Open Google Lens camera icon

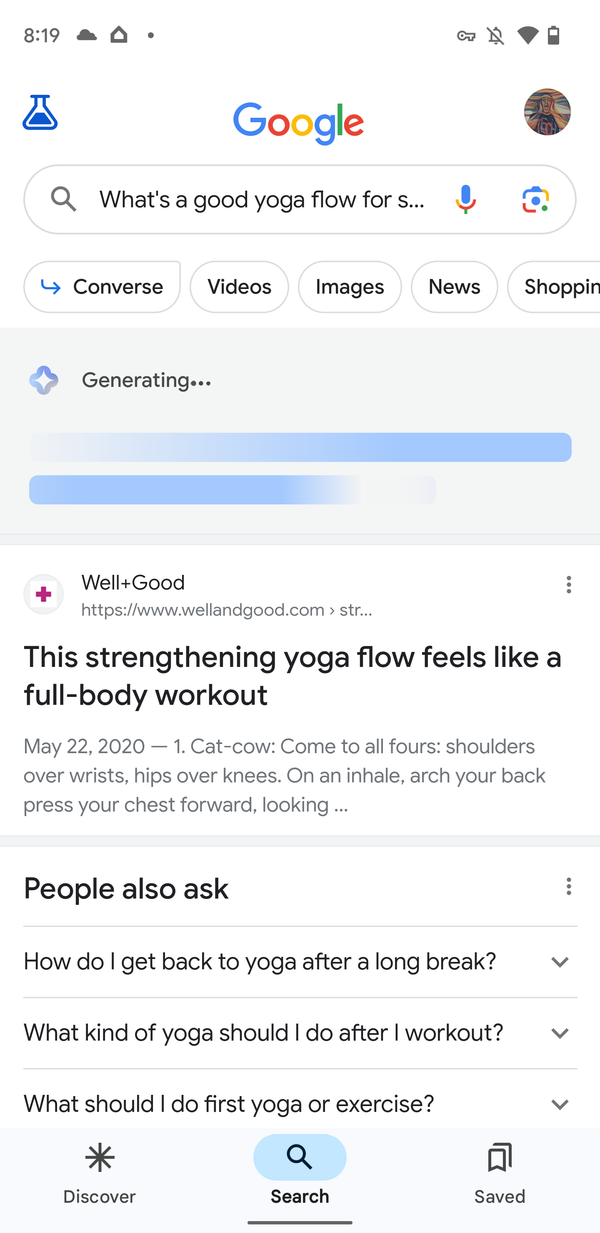pos(535,200)
